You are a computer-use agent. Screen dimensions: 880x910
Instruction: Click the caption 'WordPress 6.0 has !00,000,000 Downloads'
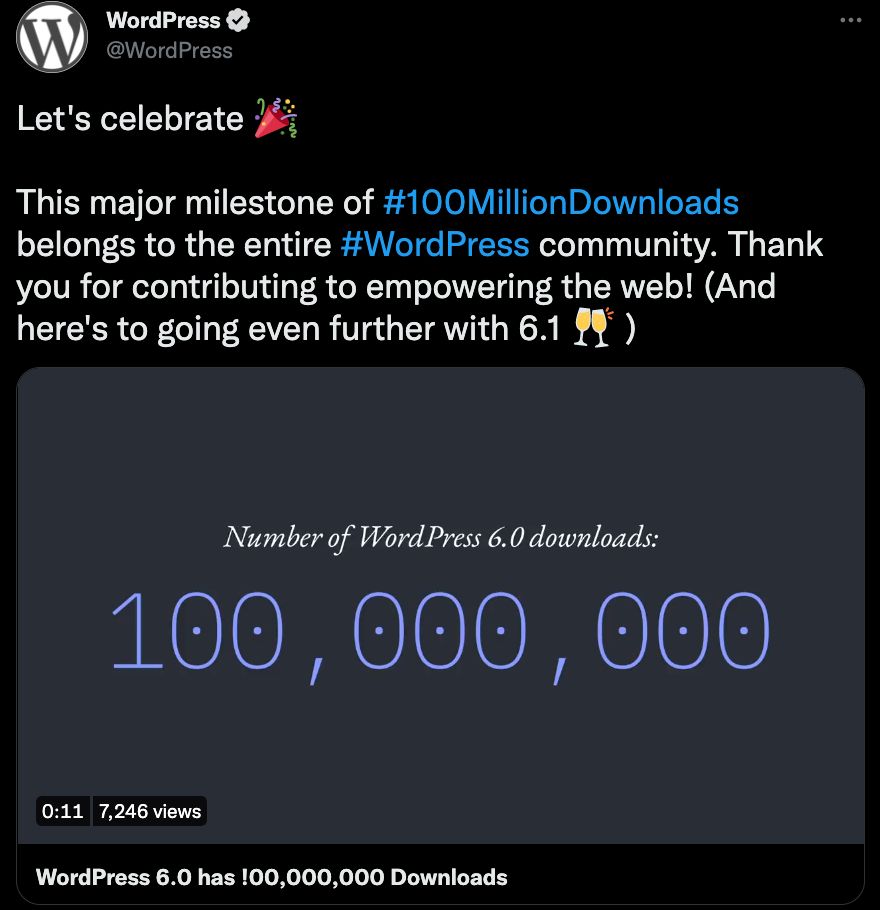[271, 877]
